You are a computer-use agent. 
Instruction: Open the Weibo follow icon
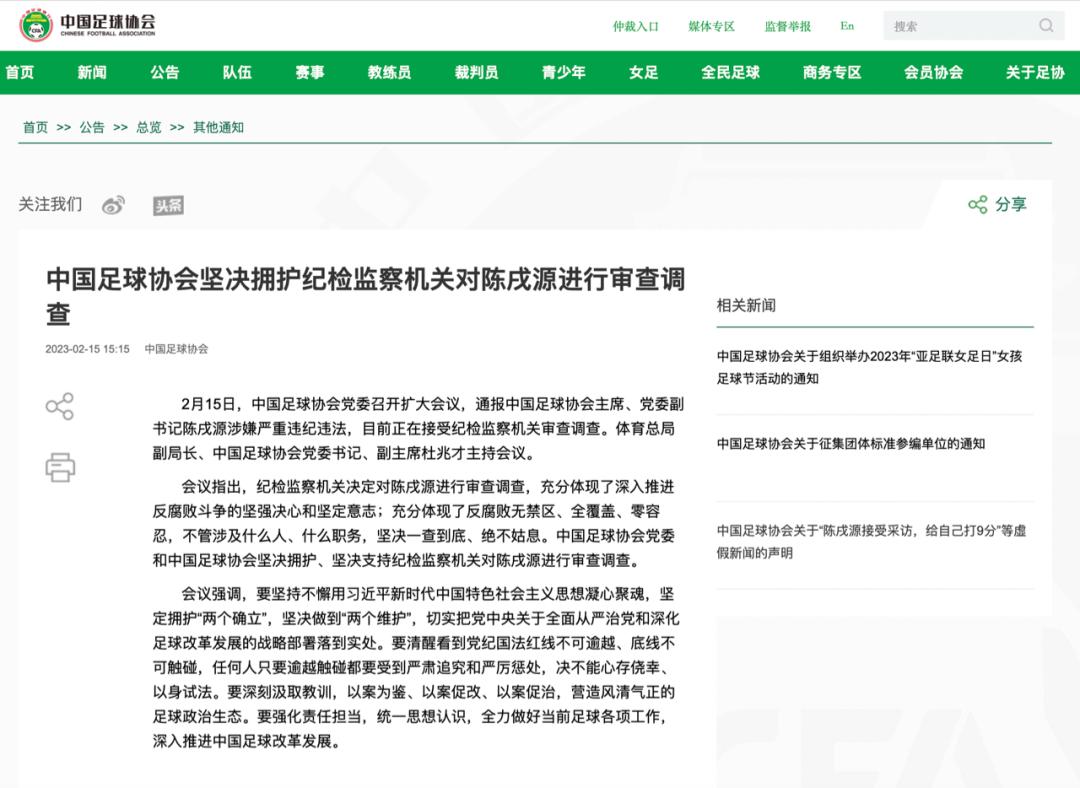[113, 205]
